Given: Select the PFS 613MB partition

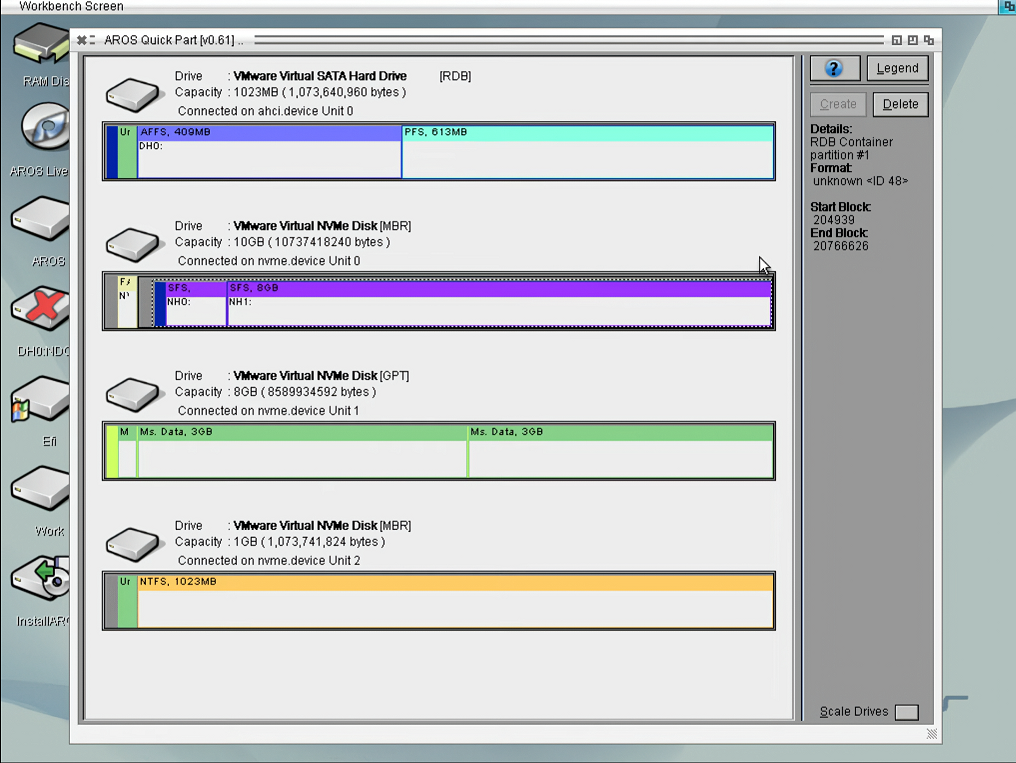Looking at the screenshot, I should pyautogui.click(x=588, y=152).
